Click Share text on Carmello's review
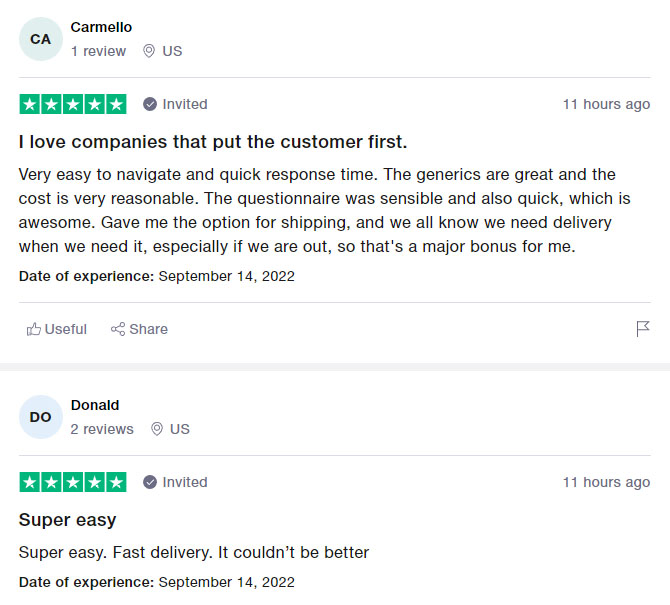The image size is (670, 605). (148, 329)
